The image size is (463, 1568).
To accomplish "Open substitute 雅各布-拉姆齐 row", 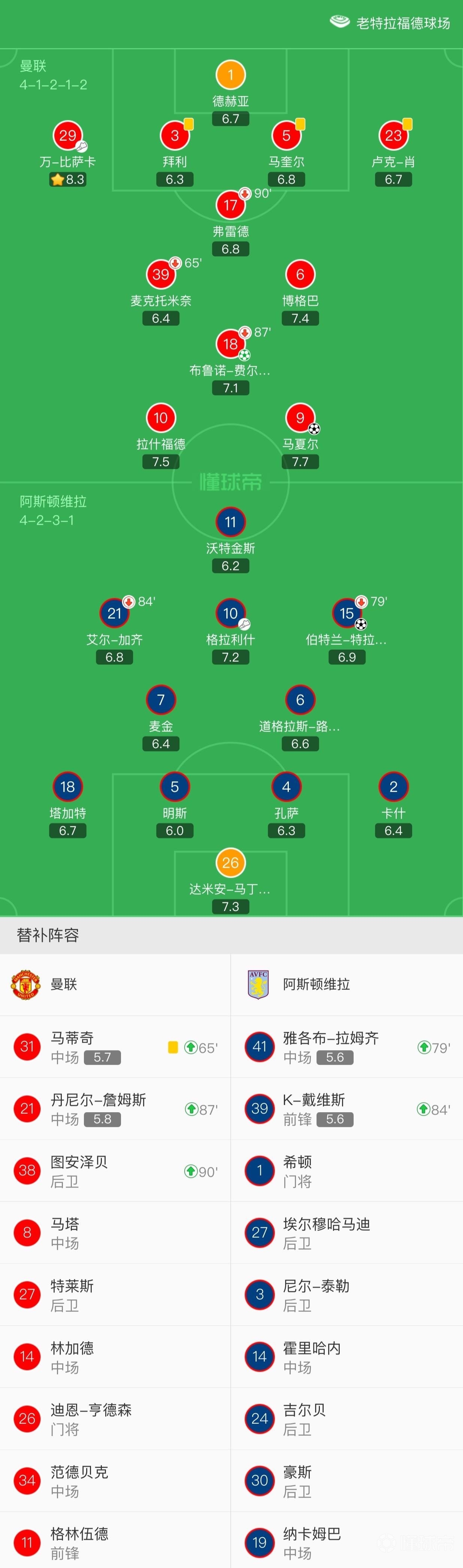I will [x=347, y=1047].
